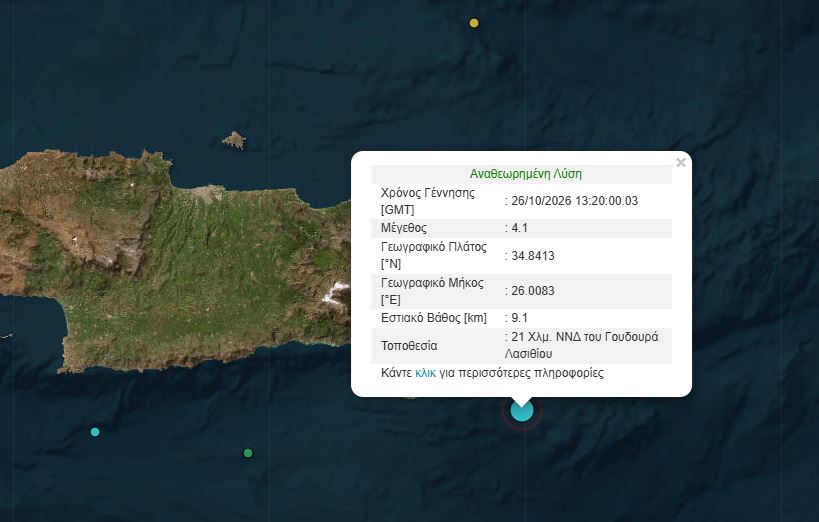This screenshot has width=819, height=522.
Task: Click the magnitude value 4.1
Action: [519, 228]
